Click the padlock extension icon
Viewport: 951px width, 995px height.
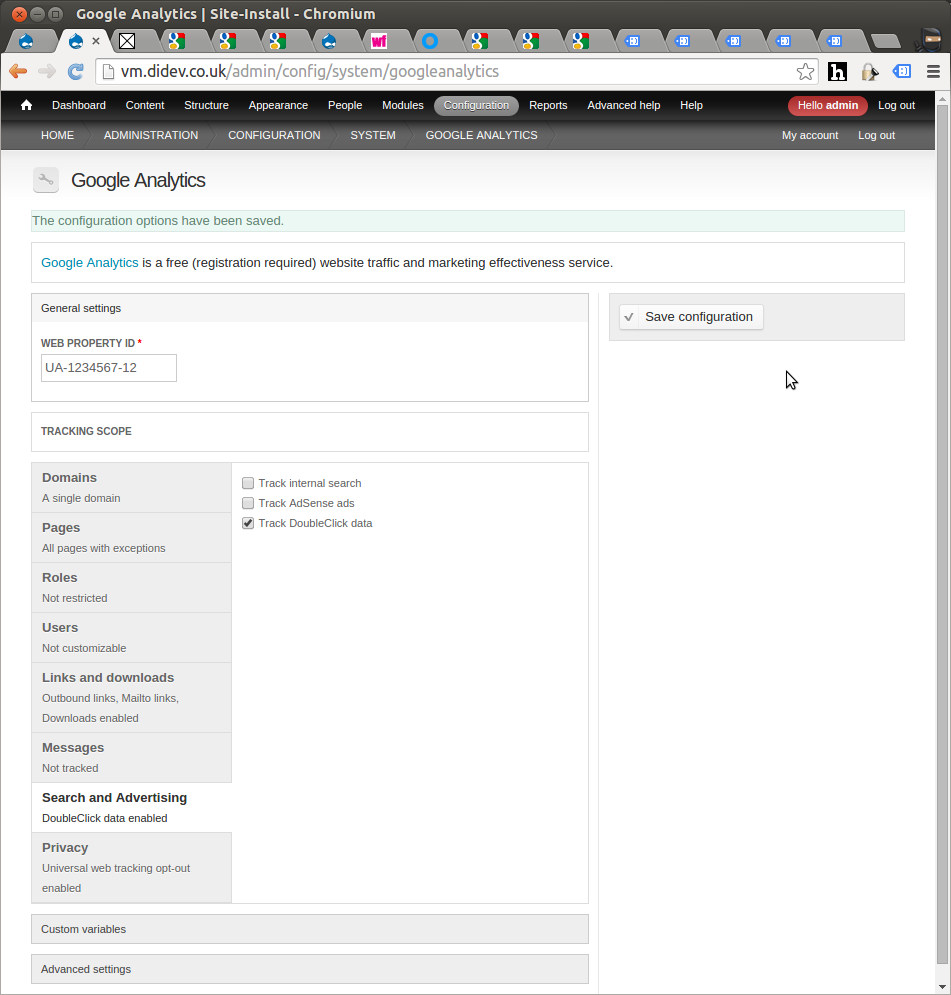(869, 72)
